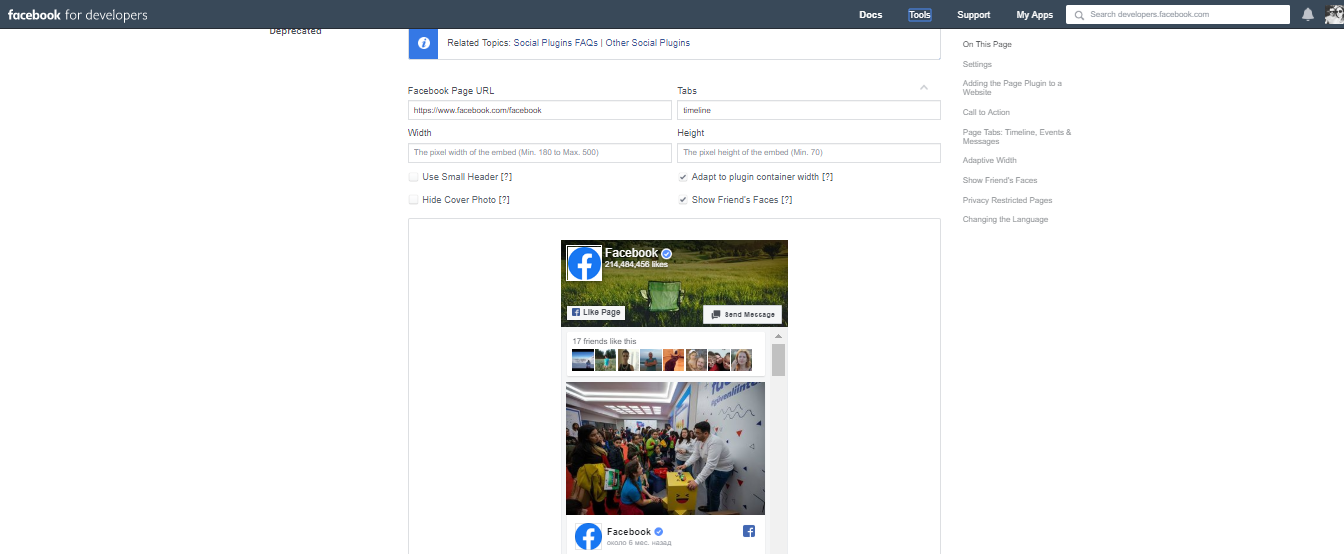The height and width of the screenshot is (554, 1344).
Task: Go to Privacy Restricted Pages section
Action: point(1007,200)
